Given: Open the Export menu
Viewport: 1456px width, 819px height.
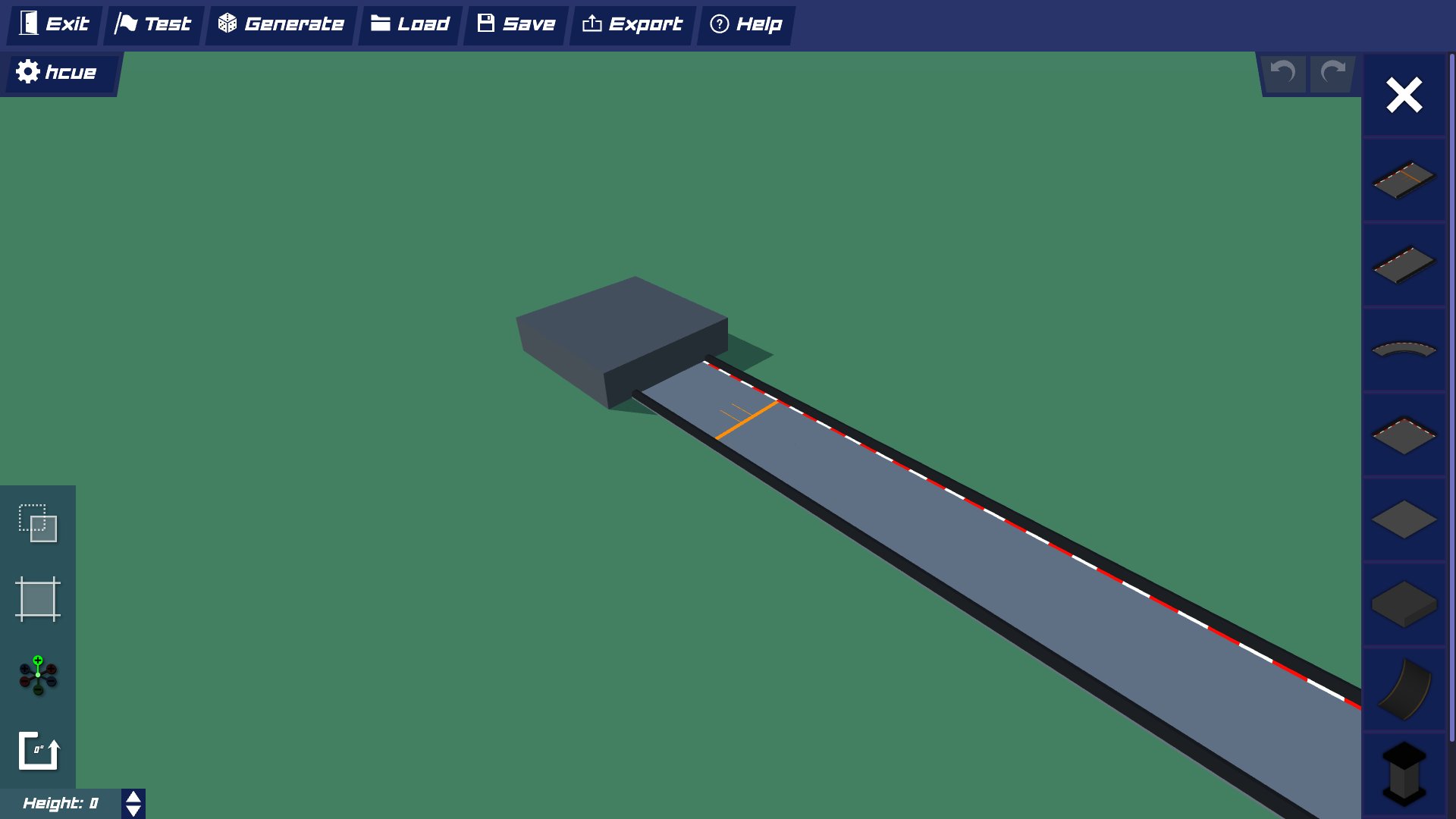Looking at the screenshot, I should (x=632, y=24).
